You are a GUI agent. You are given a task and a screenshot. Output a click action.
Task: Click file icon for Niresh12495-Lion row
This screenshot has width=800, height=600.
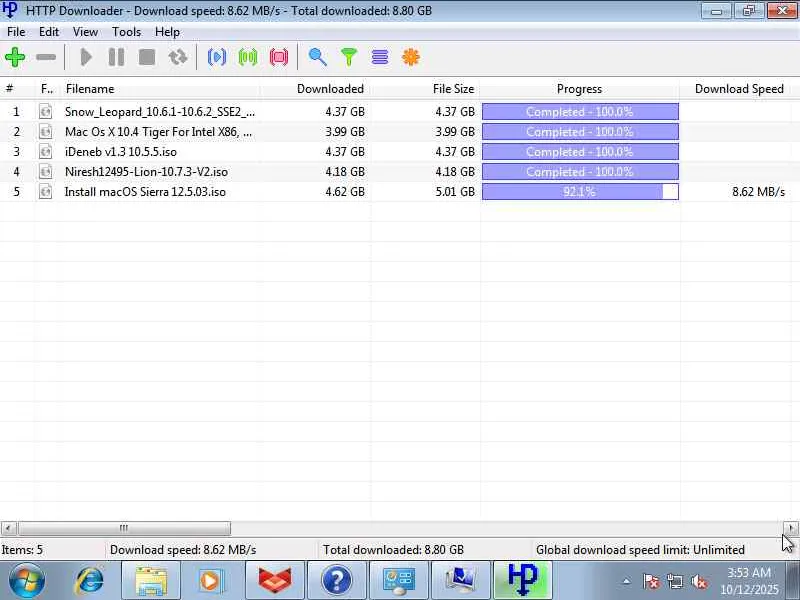(x=45, y=171)
